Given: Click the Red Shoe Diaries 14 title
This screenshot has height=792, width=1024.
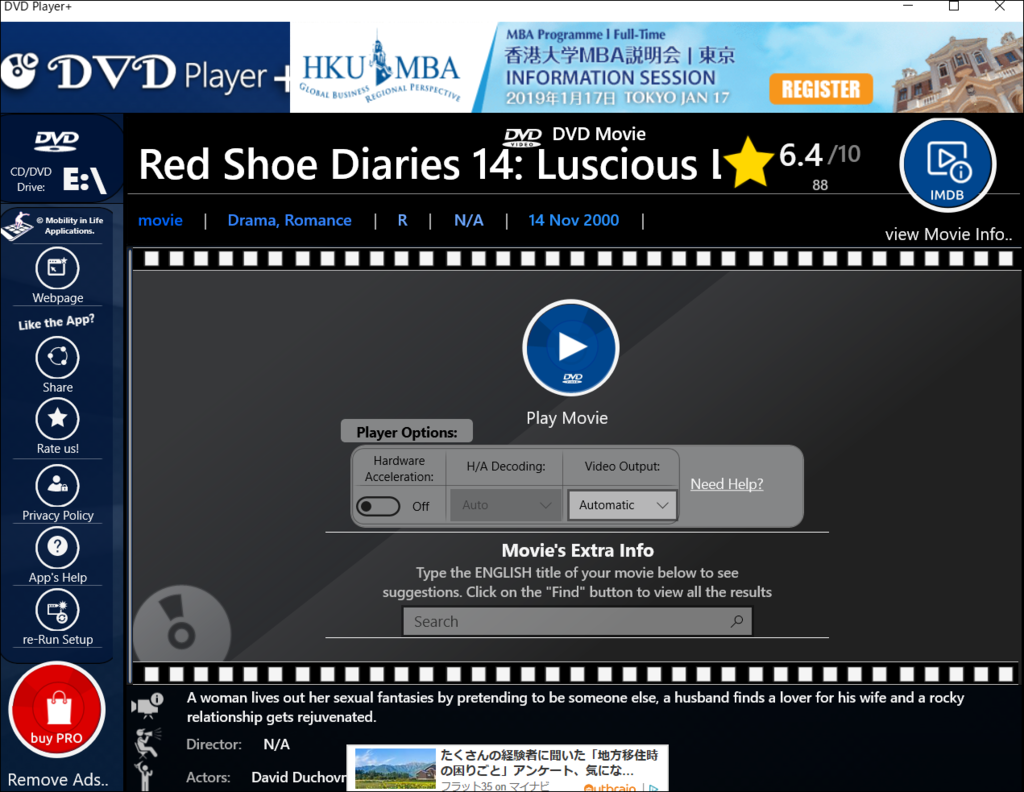Looking at the screenshot, I should point(430,164).
